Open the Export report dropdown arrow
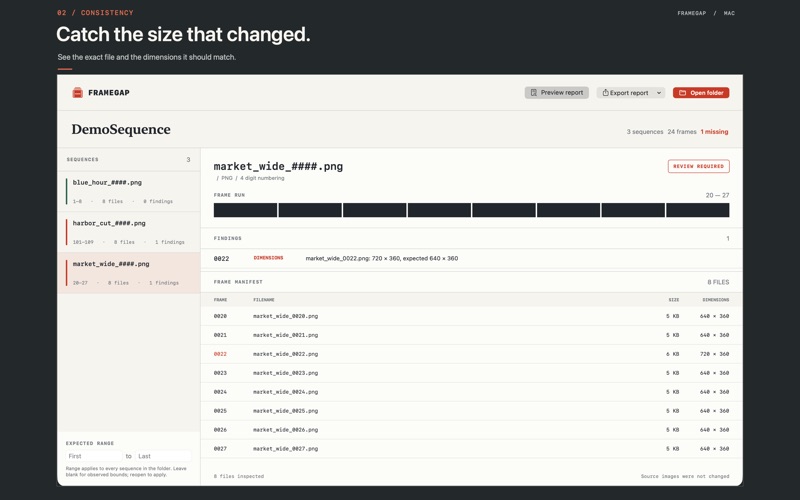 tap(659, 93)
